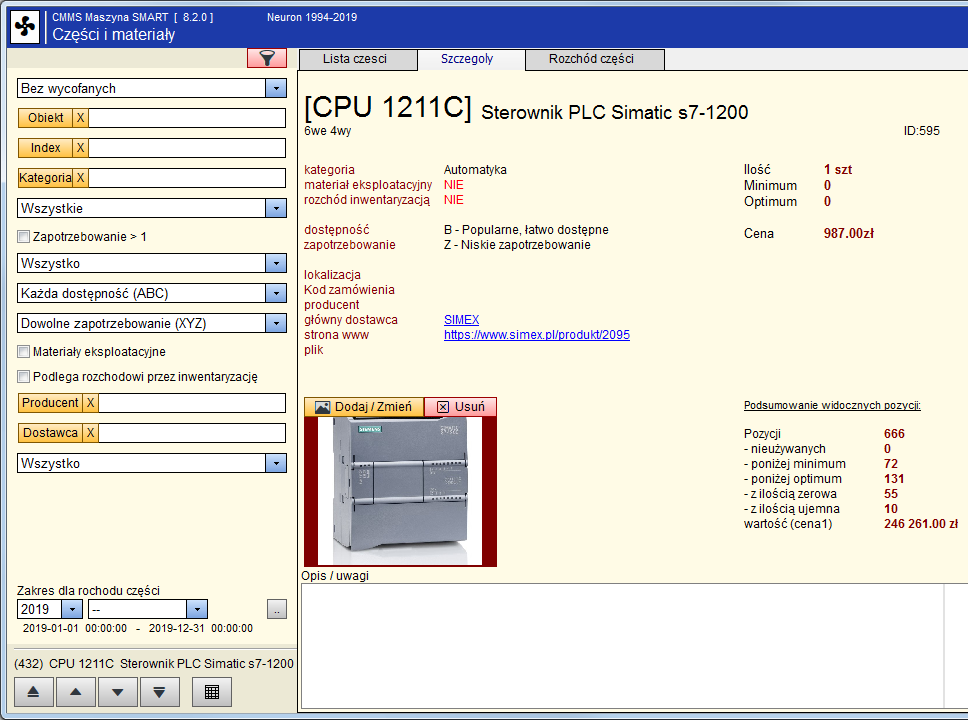Click the Kategoria filter text field

(x=187, y=178)
